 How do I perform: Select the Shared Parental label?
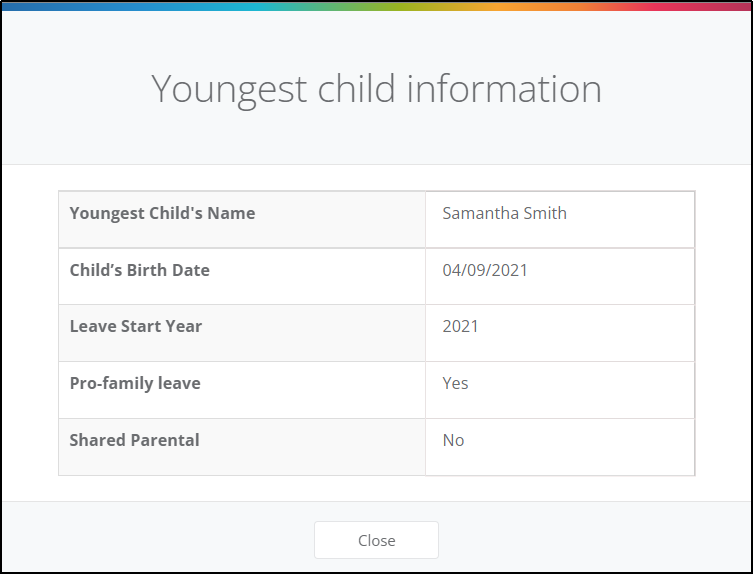click(x=134, y=440)
